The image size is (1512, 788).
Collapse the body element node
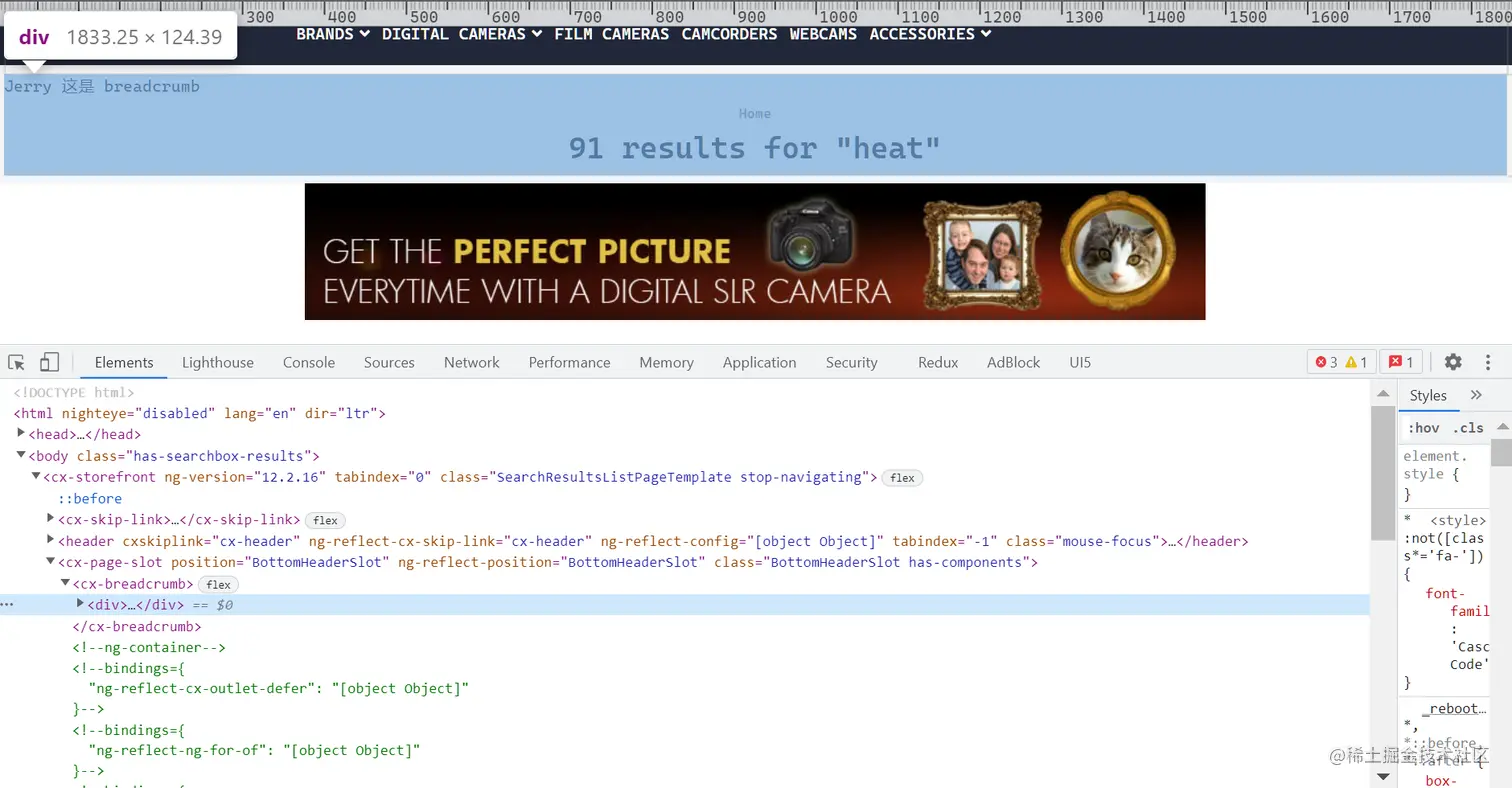point(22,455)
